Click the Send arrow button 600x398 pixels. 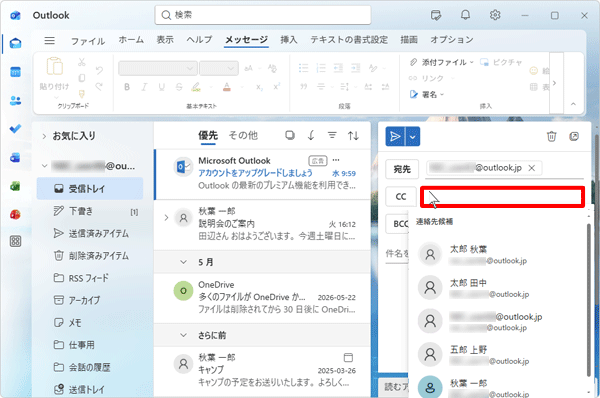(395, 137)
